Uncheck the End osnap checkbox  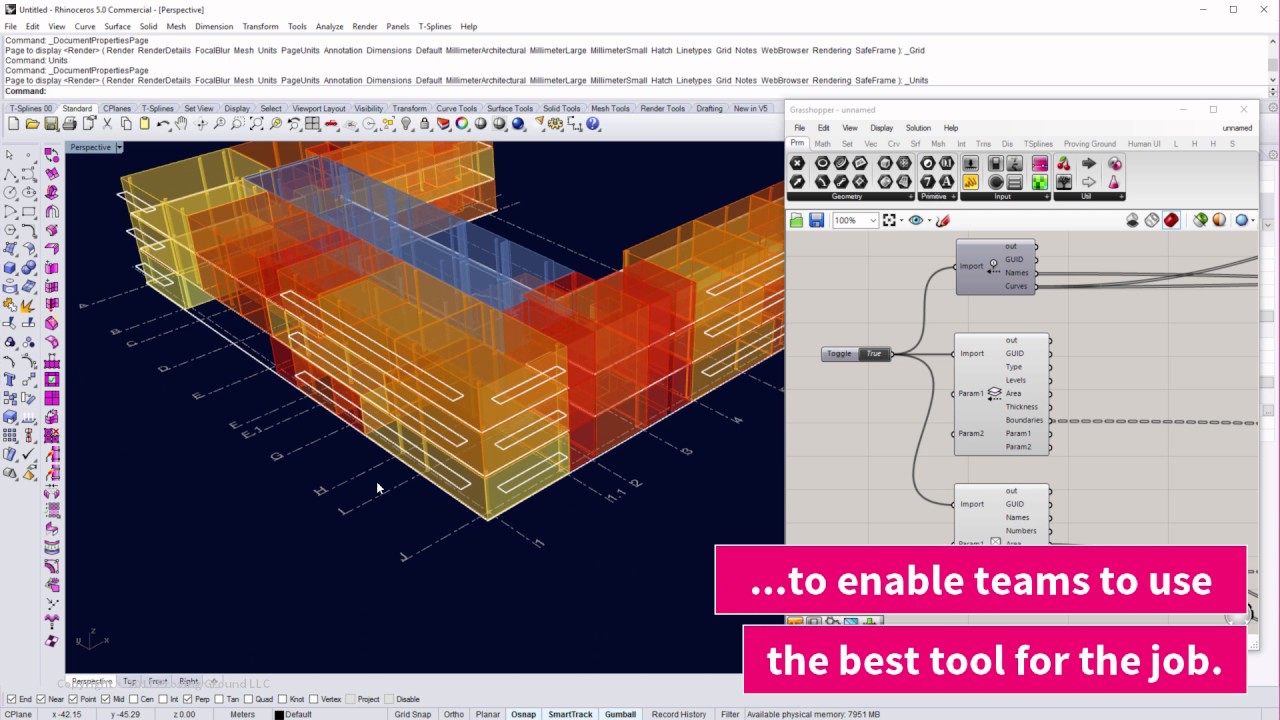pyautogui.click(x=12, y=699)
